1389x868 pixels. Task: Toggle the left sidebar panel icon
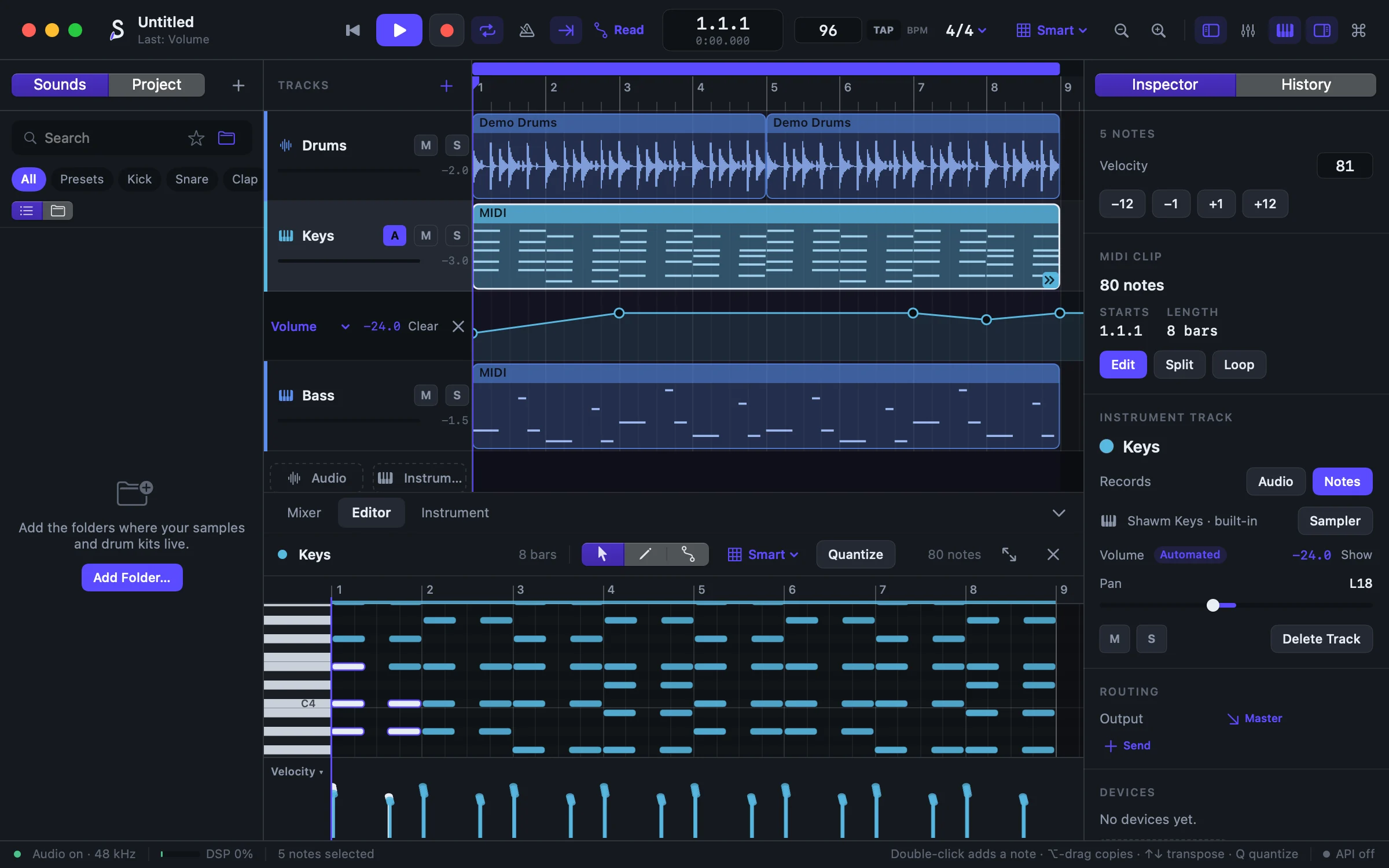point(1210,30)
